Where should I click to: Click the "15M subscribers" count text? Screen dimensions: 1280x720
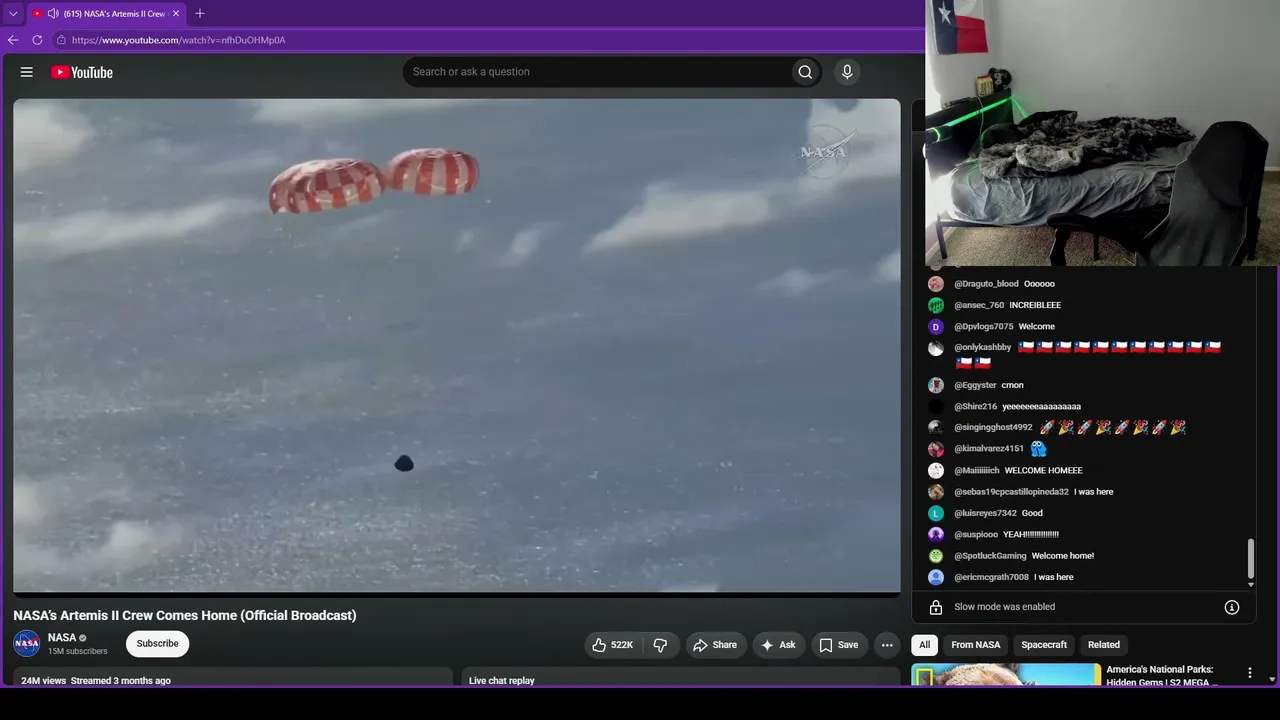coord(78,652)
